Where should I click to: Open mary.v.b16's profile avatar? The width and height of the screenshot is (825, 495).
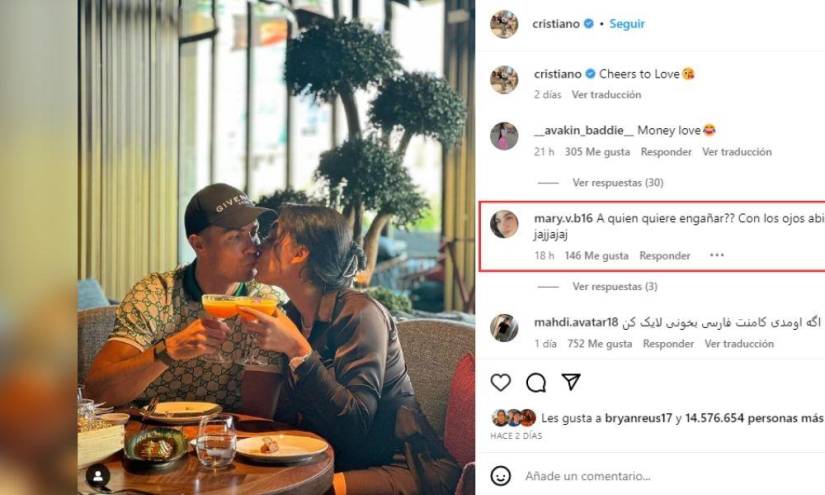[x=504, y=224]
